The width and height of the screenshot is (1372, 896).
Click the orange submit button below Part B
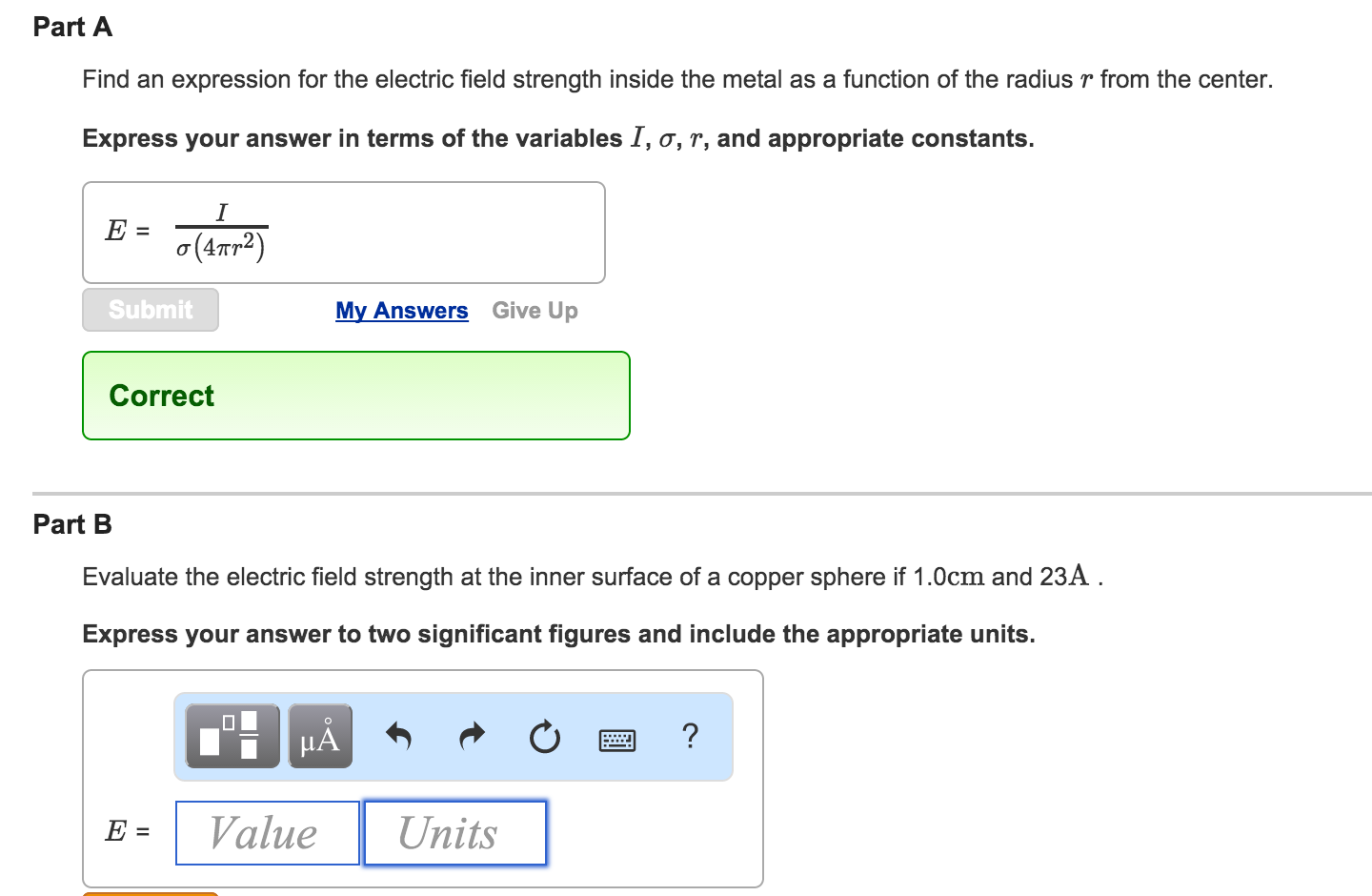(148, 893)
